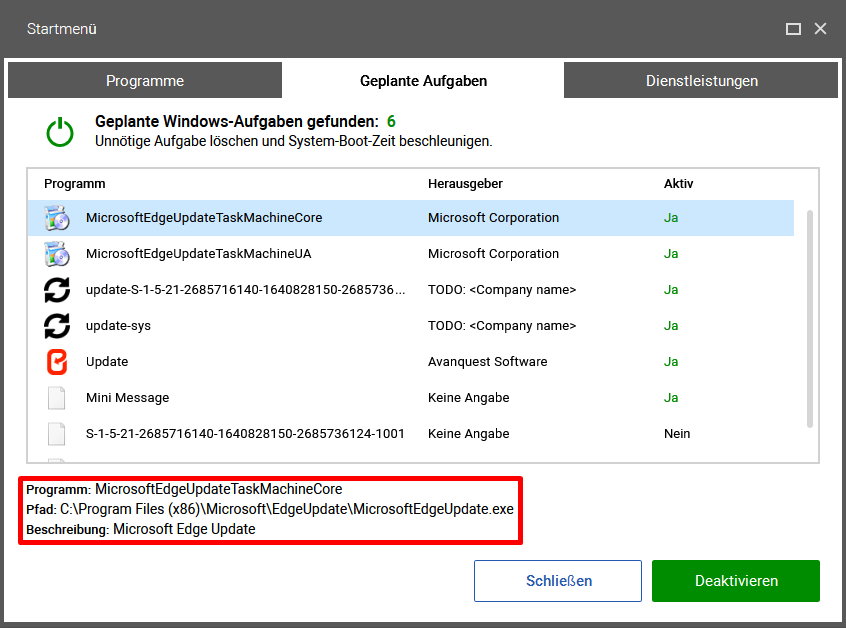Click Keine Angabe in the Mini Message row

point(468,398)
